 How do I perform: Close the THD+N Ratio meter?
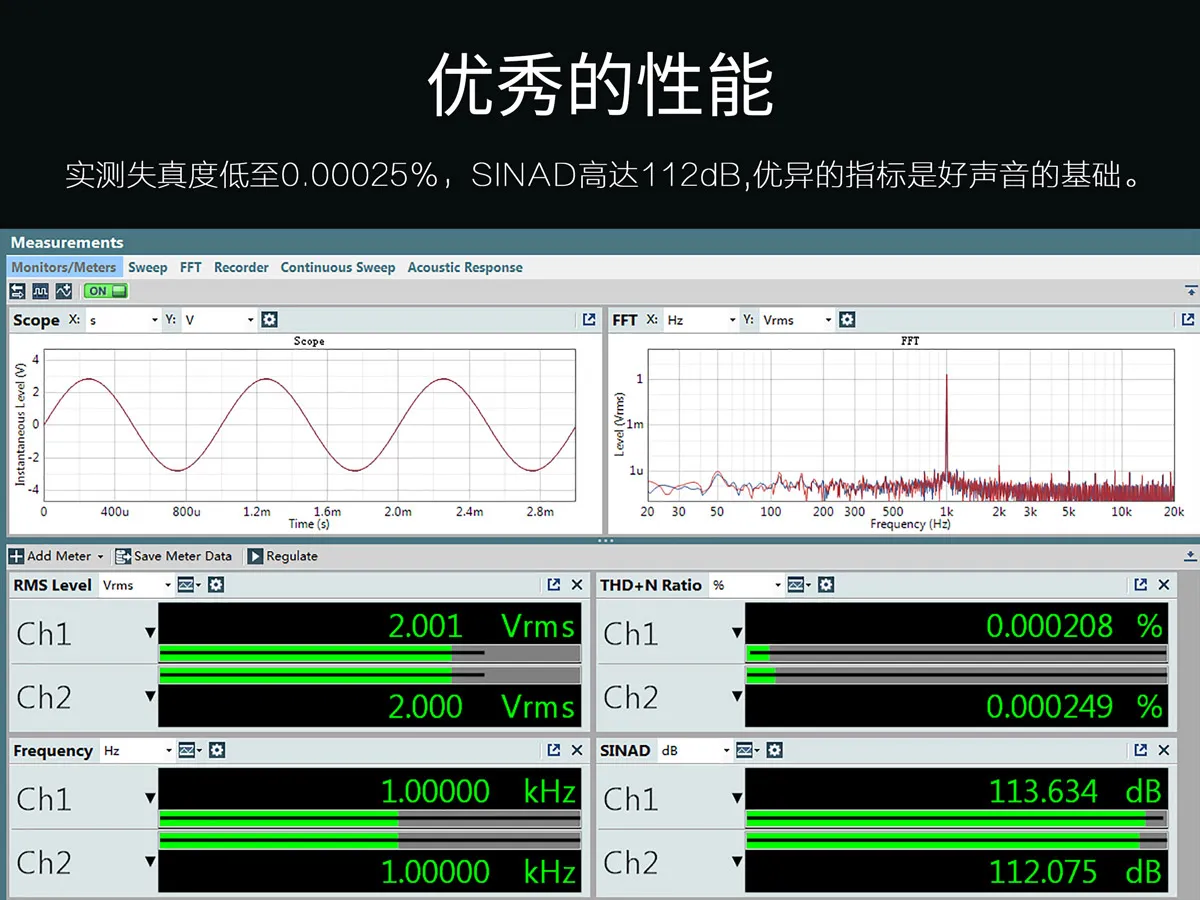point(1164,585)
